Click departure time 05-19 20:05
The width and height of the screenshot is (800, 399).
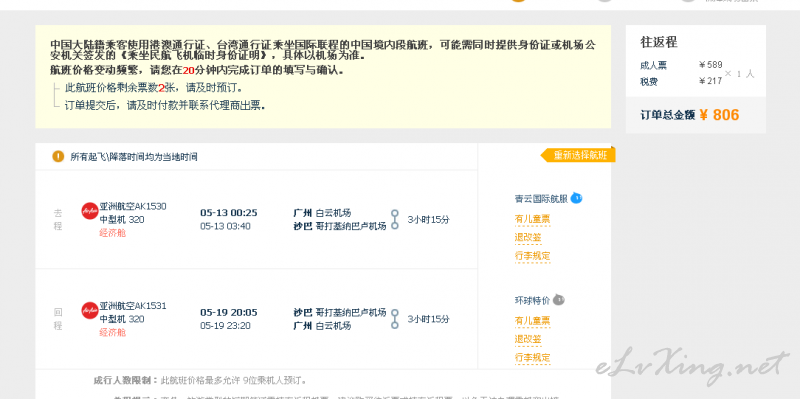coord(229,312)
